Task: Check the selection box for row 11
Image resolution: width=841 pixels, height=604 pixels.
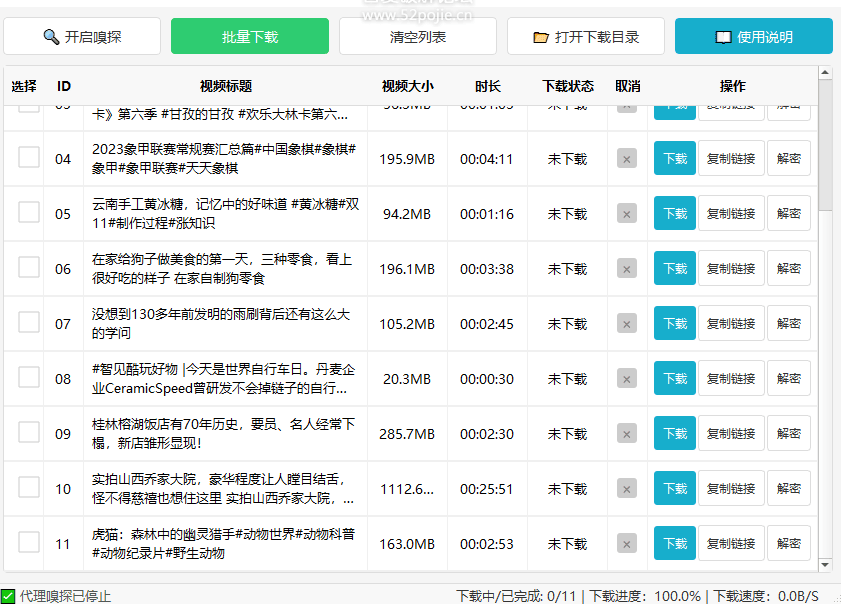Action: 29,543
